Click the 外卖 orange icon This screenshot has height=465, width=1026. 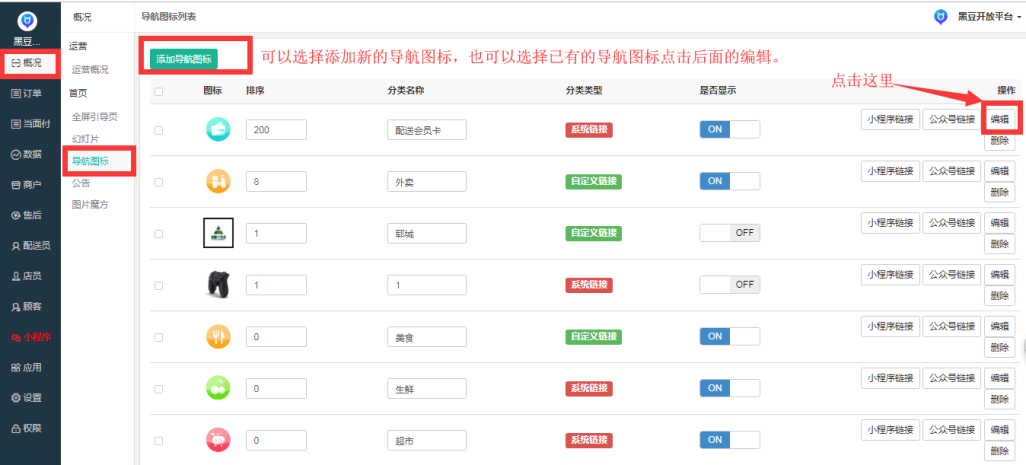click(218, 181)
